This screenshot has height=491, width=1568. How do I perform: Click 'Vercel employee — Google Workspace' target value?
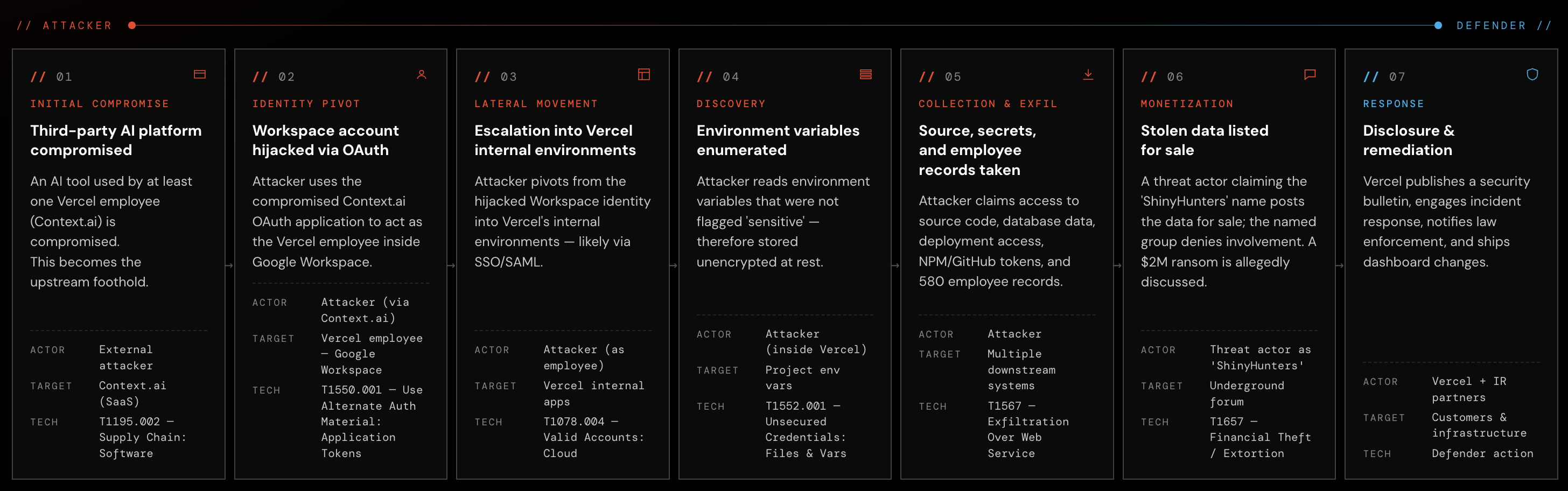click(372, 354)
